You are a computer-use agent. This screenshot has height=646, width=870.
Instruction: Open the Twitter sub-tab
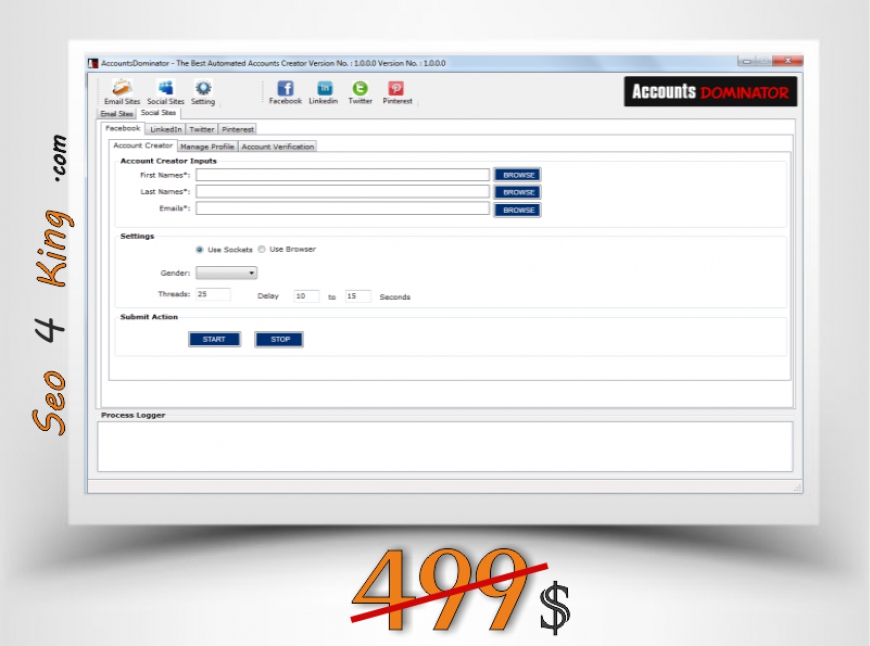pyautogui.click(x=201, y=129)
